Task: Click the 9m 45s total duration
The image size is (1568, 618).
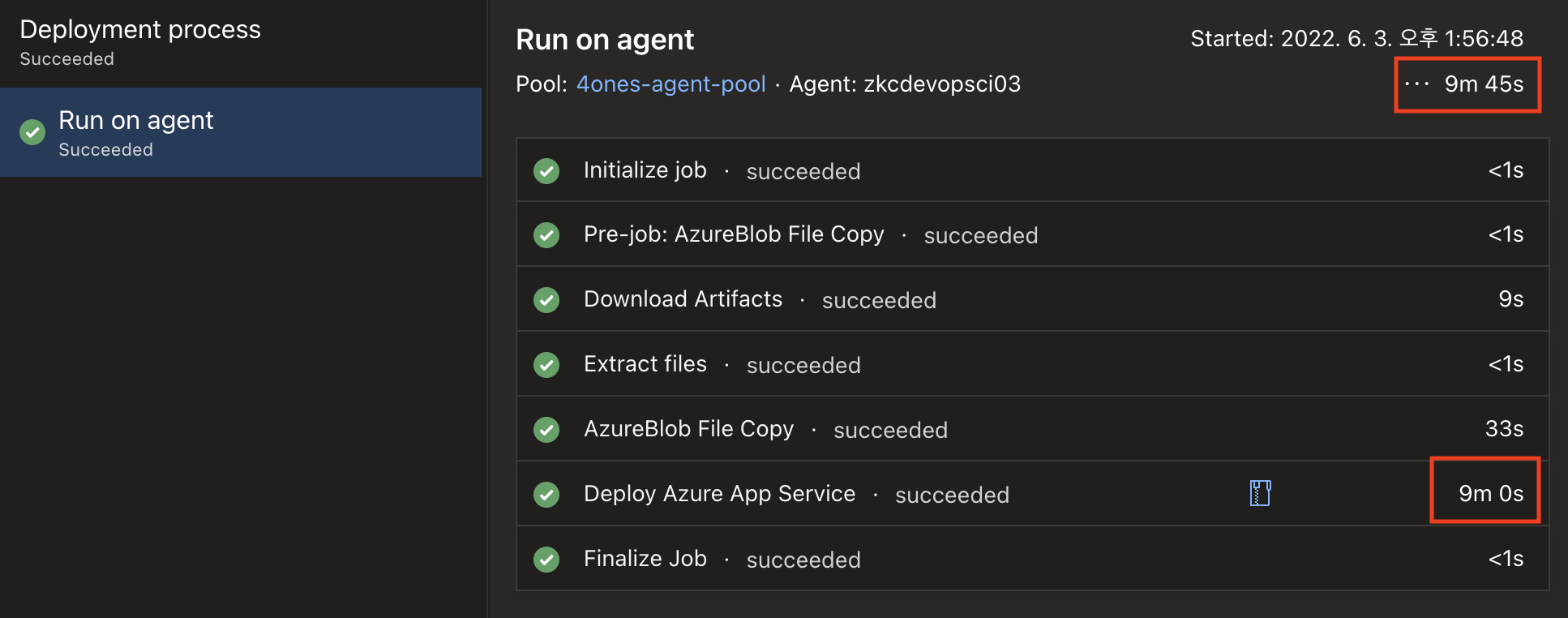Action: pos(1484,84)
